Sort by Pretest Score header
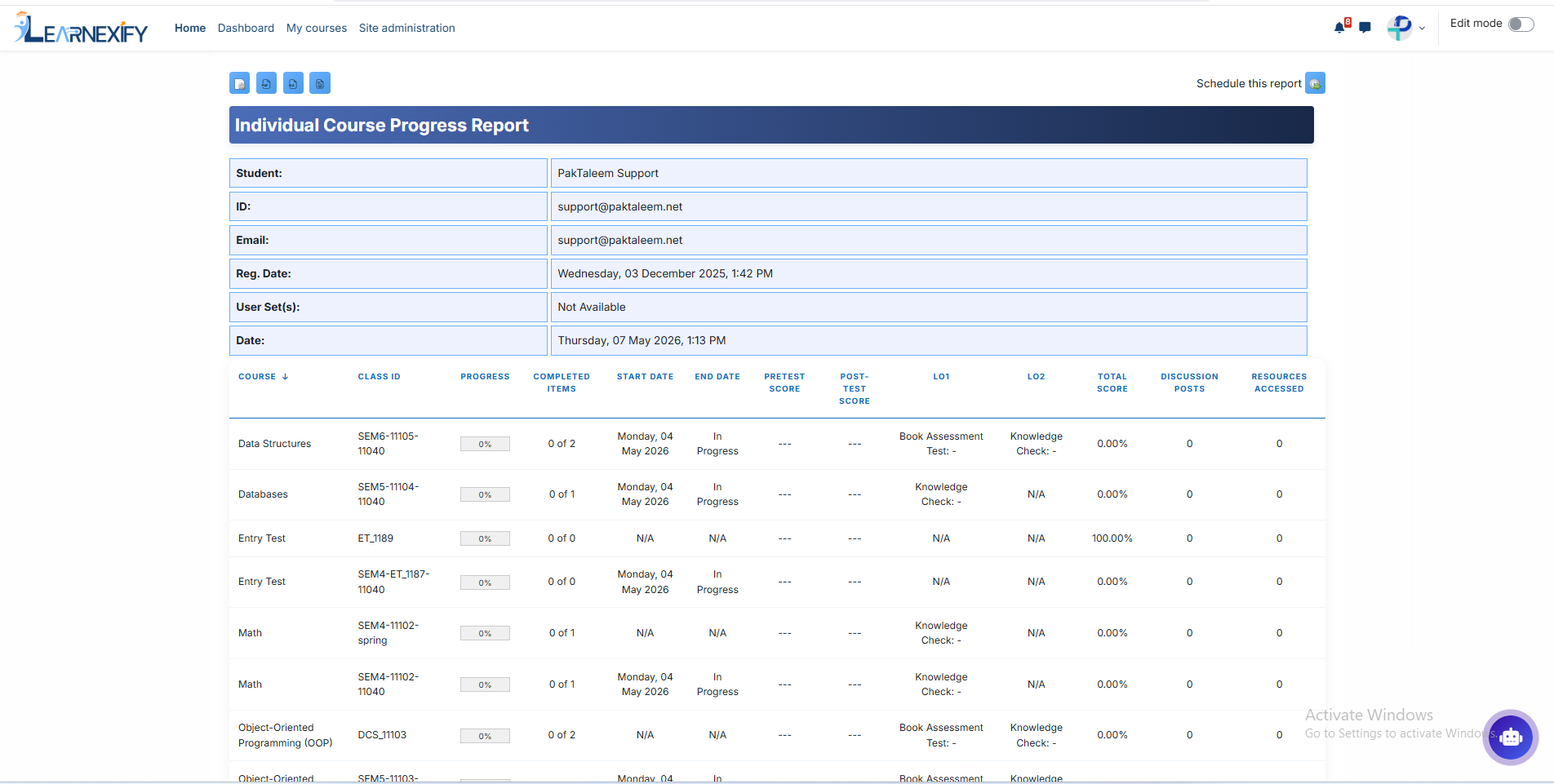 784,383
